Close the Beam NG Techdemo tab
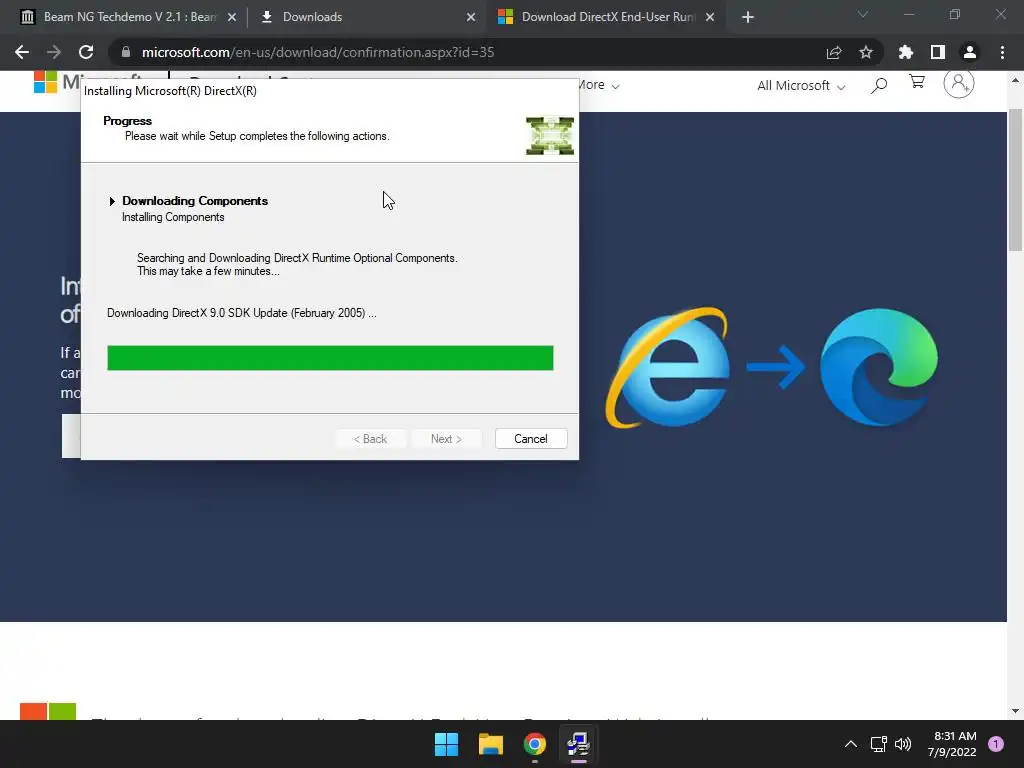The height and width of the screenshot is (768, 1024). (x=232, y=17)
